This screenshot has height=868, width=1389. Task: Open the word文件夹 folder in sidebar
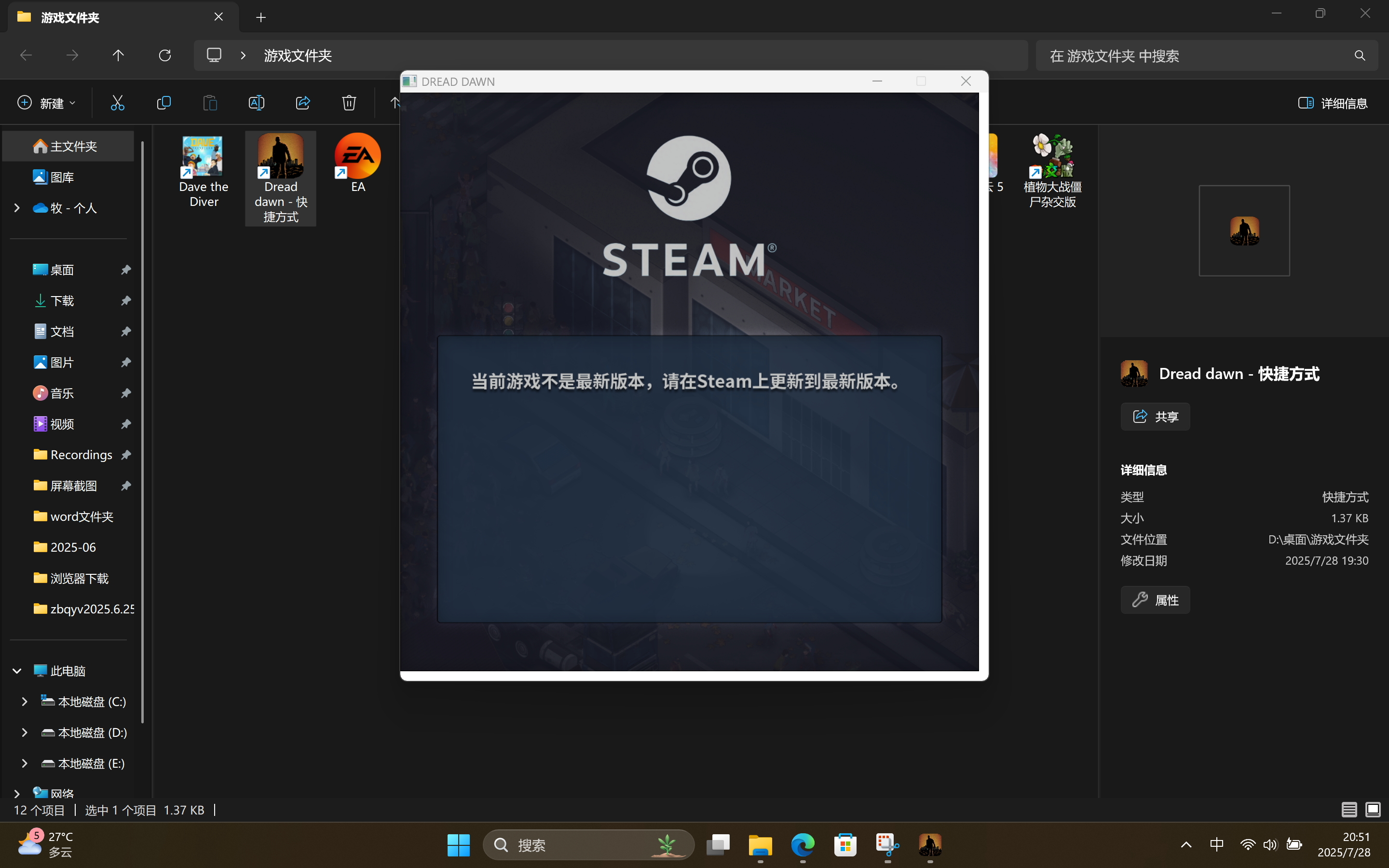tap(68, 516)
